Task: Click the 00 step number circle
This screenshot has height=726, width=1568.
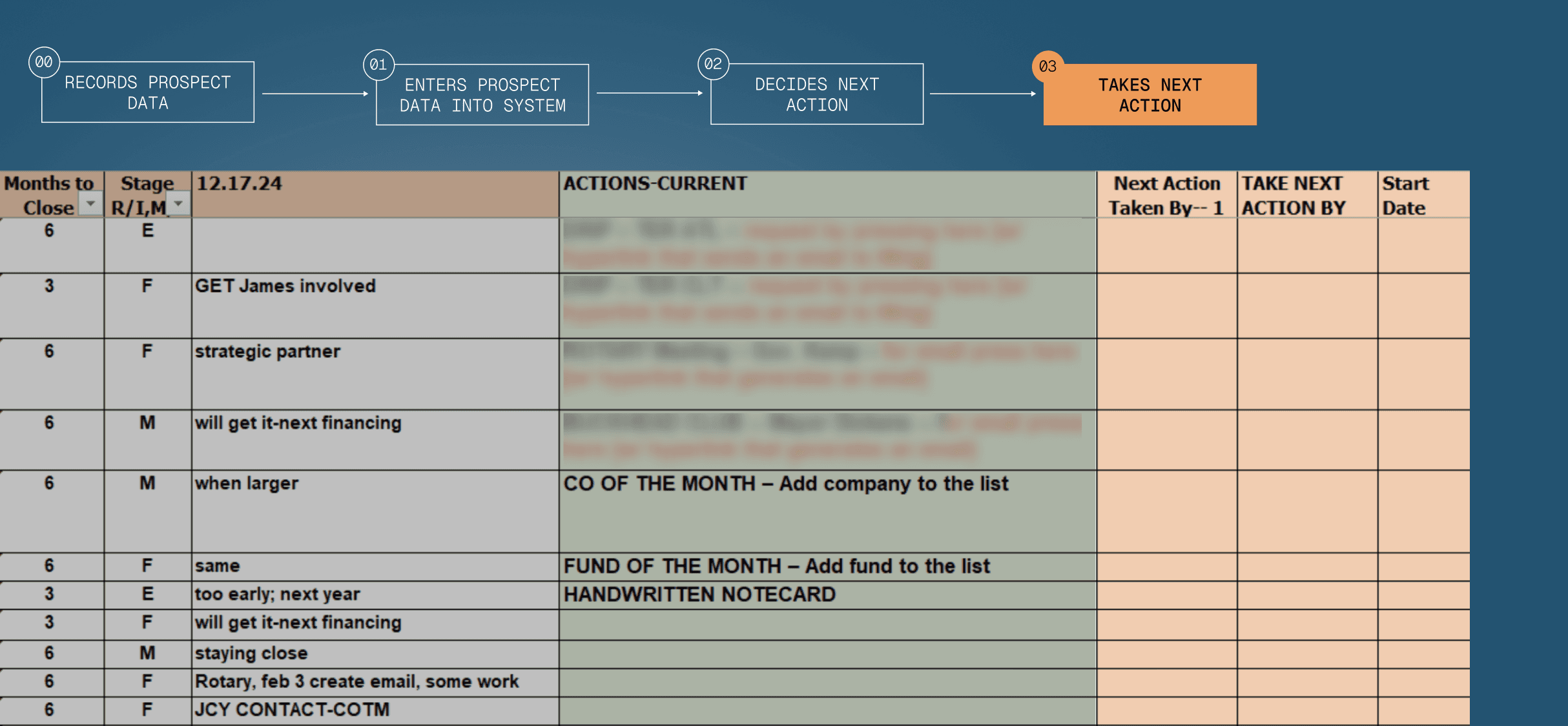Action: click(x=44, y=62)
